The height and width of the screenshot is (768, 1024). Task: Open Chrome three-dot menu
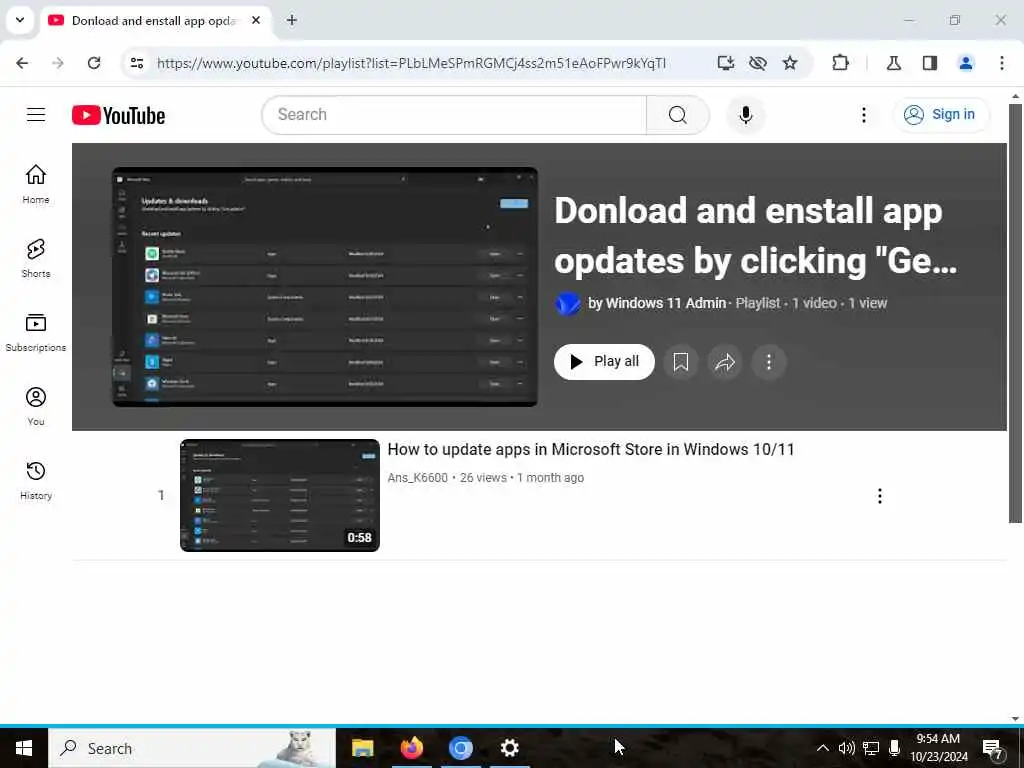tap(1002, 63)
